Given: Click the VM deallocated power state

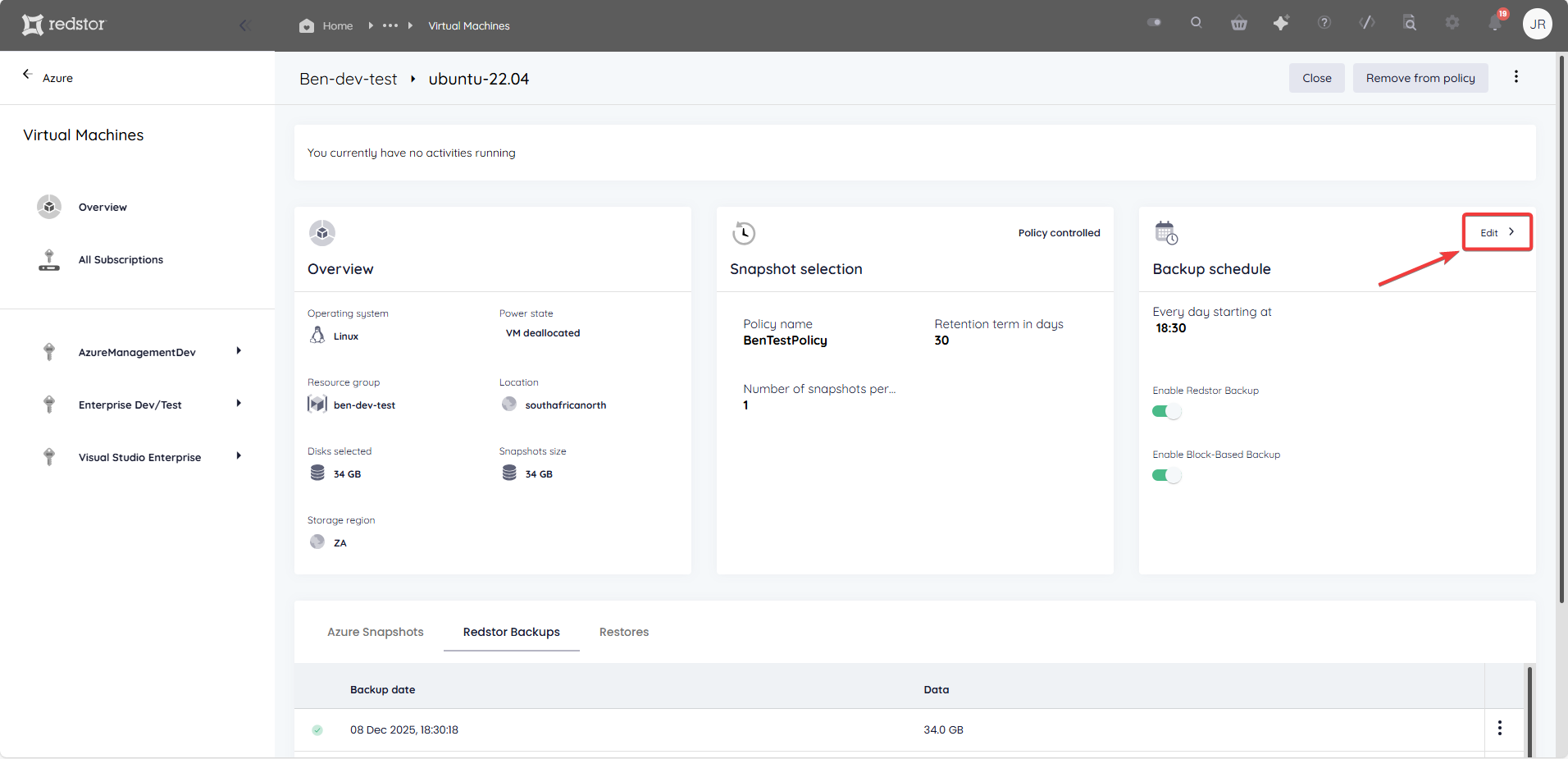Looking at the screenshot, I should (x=543, y=333).
